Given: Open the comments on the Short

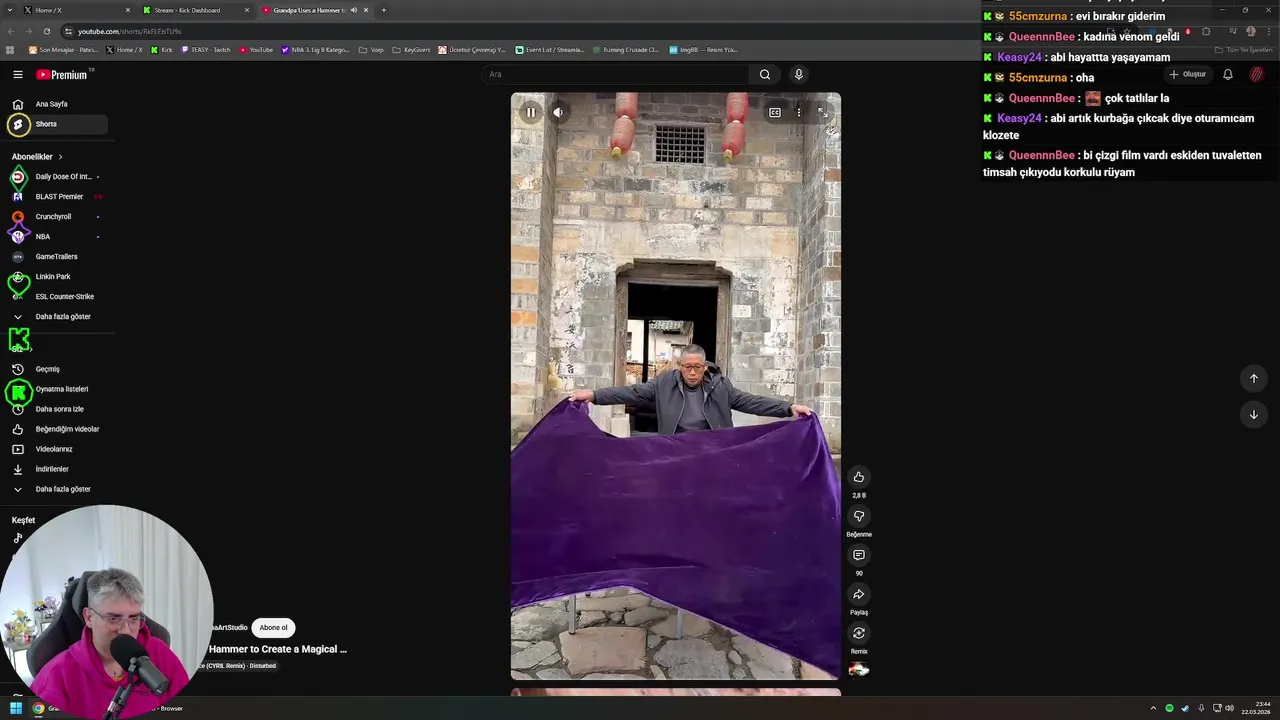Looking at the screenshot, I should (858, 555).
